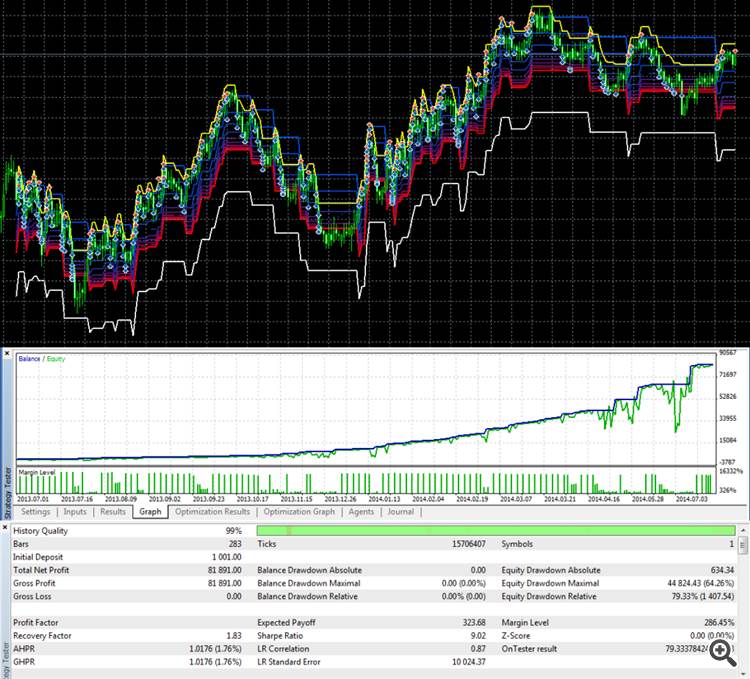Click the report panel vertical scrollbar
Screen dimensions: 750x679
point(743,598)
